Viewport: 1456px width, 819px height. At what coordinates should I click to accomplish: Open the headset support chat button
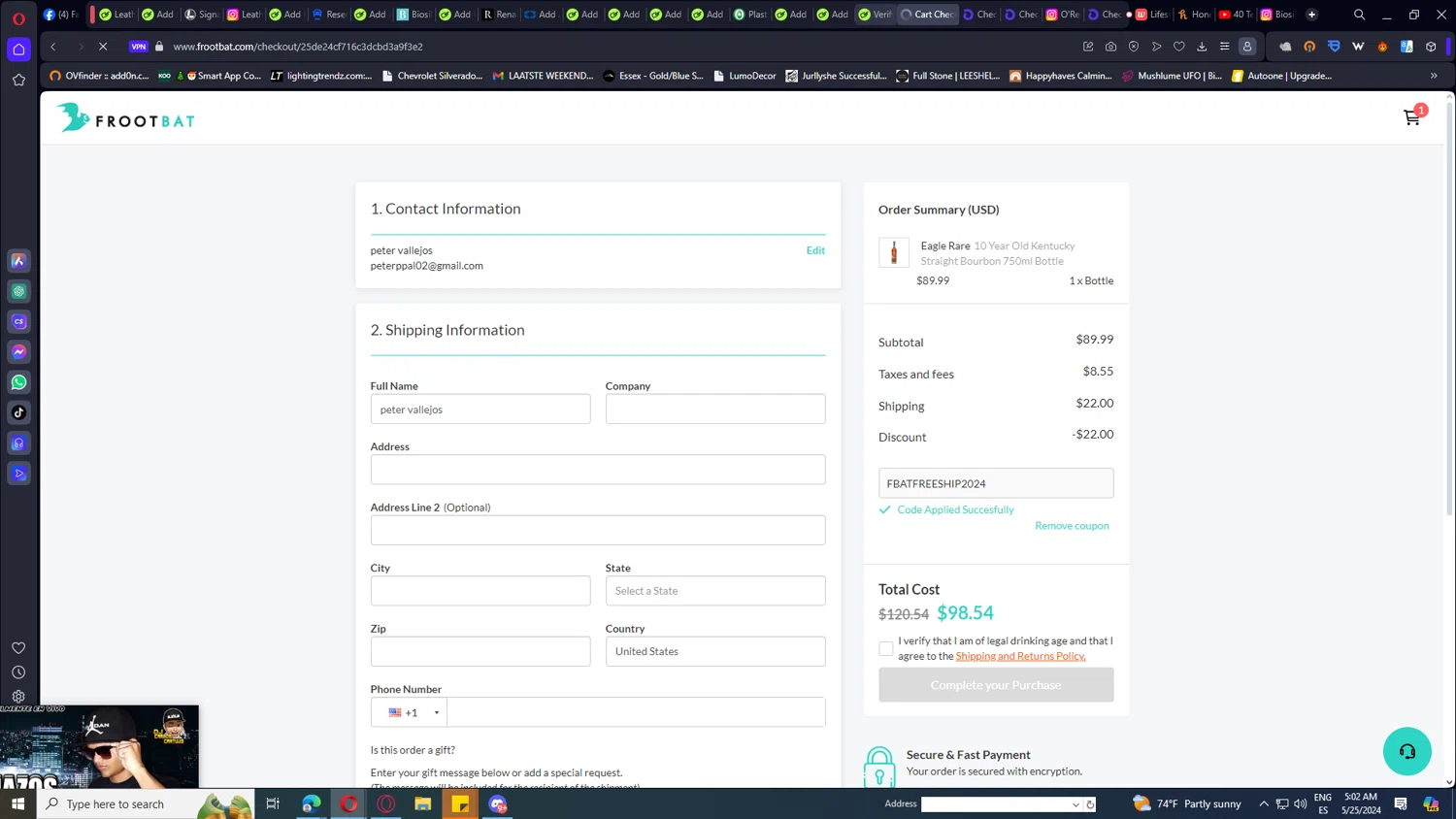(1406, 751)
